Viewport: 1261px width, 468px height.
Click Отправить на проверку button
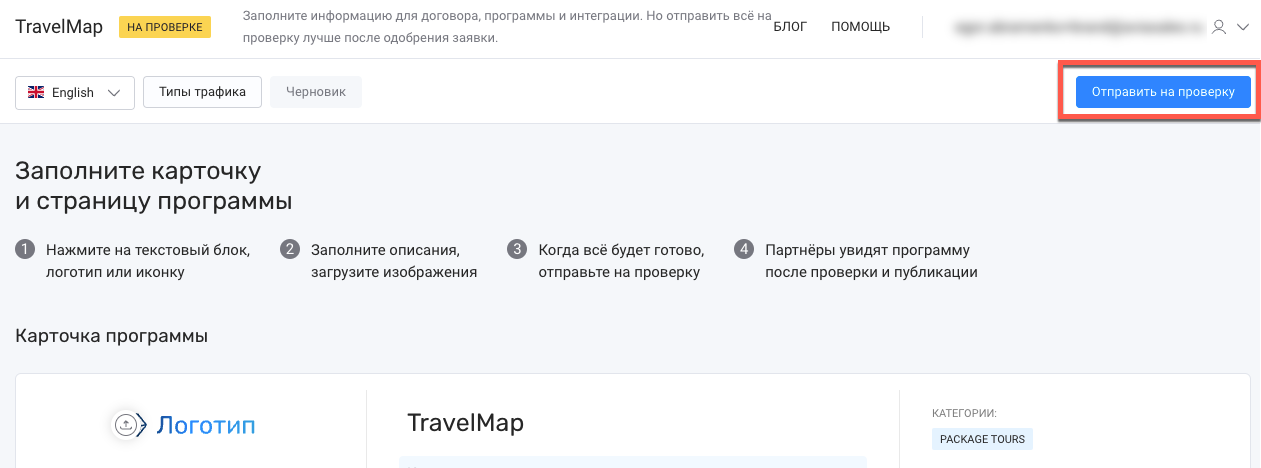tap(1163, 91)
